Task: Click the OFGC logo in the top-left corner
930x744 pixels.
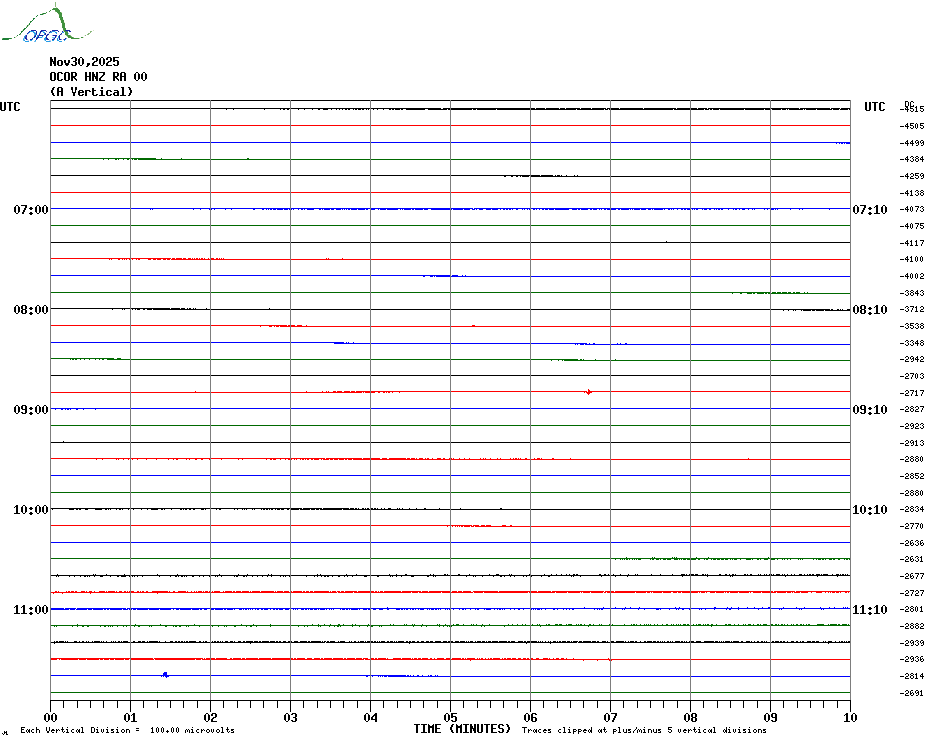Action: (x=36, y=26)
